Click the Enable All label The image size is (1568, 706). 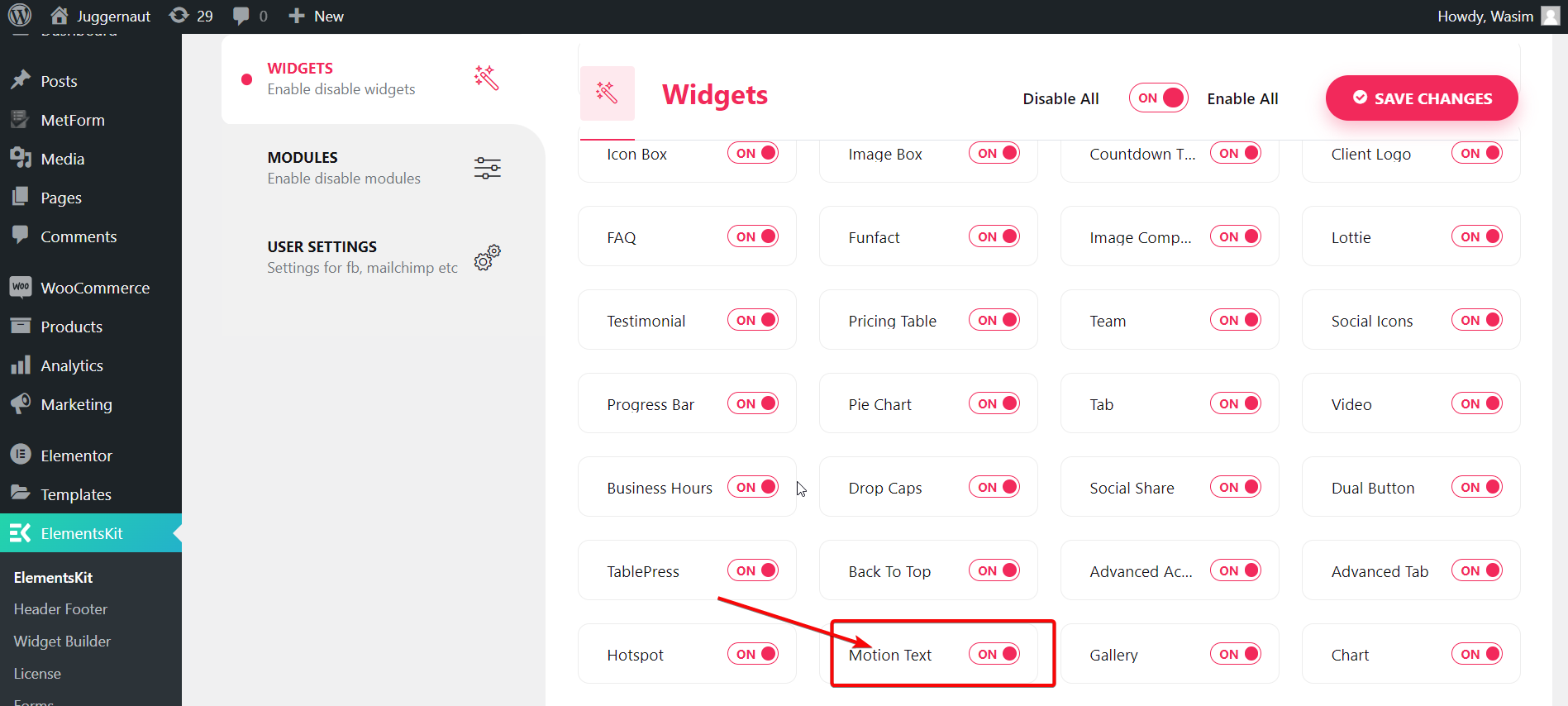1242,98
